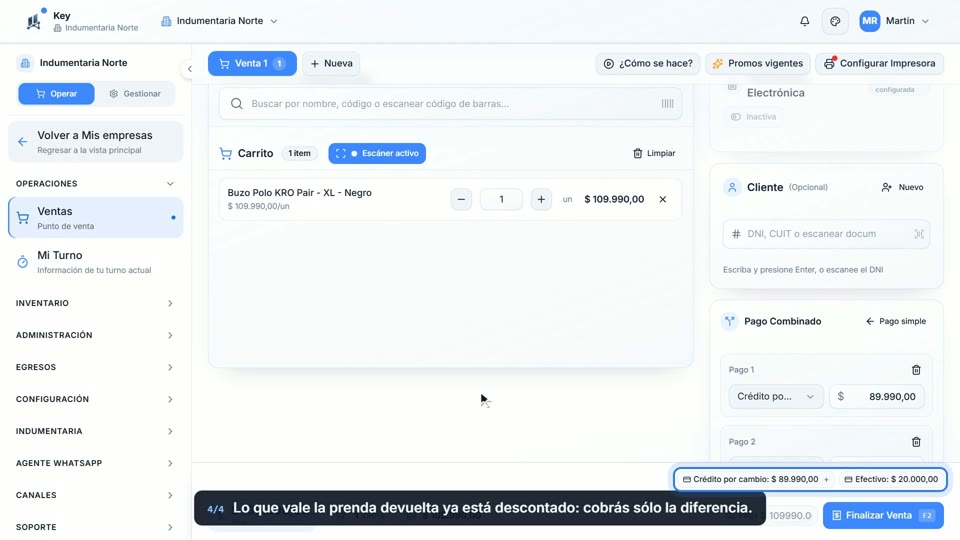
Task: Click the $ 109.990,00 item total
Action: [614, 199]
